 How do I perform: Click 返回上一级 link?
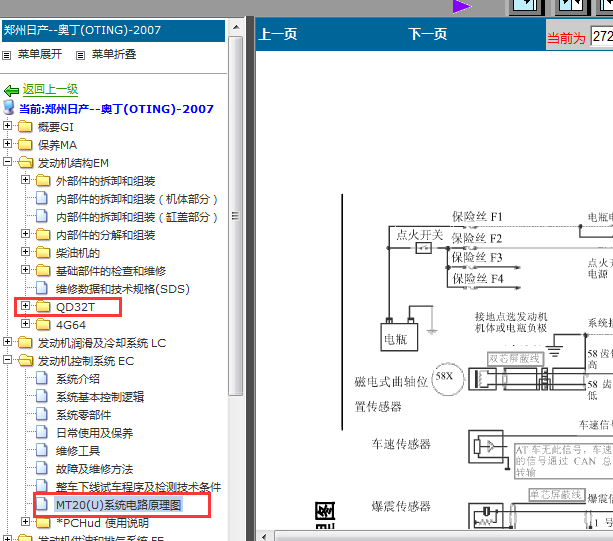click(x=50, y=89)
